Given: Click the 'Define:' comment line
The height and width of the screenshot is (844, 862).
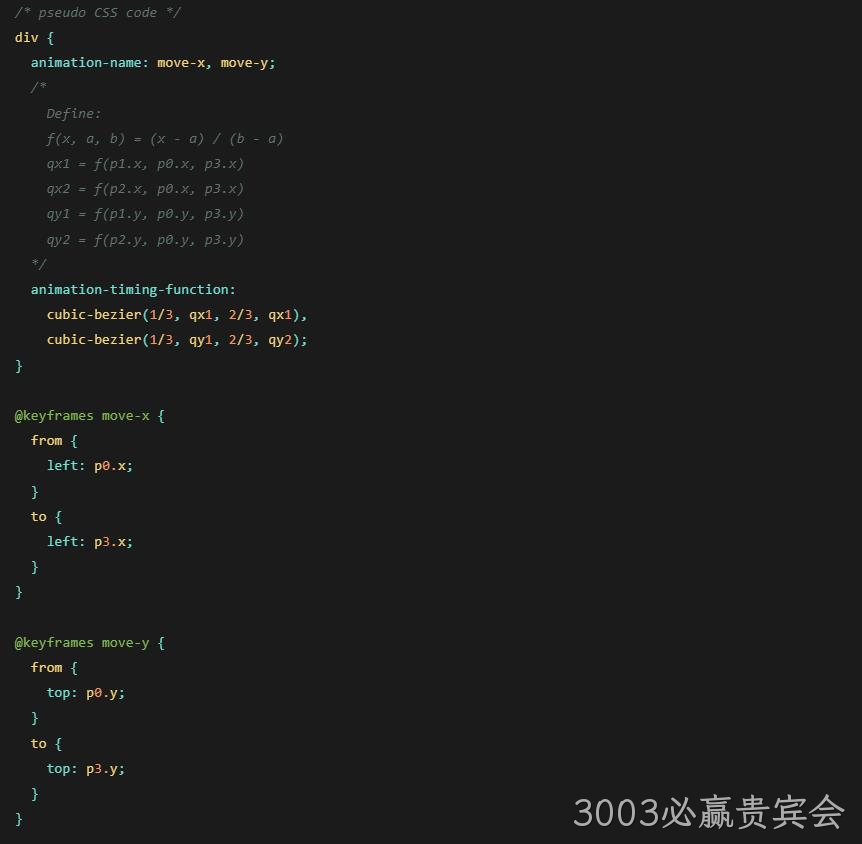Looking at the screenshot, I should 74,114.
